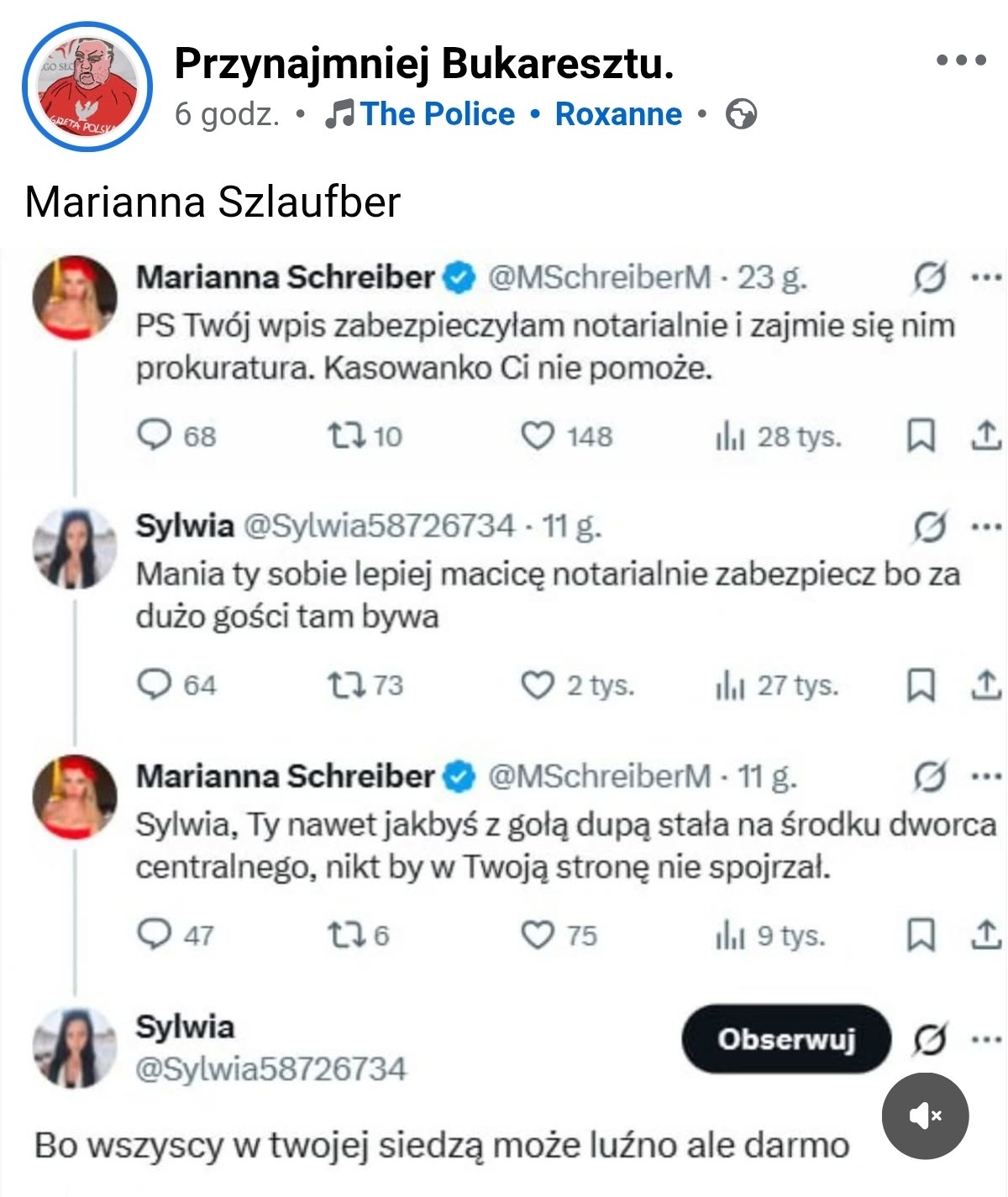Unmute sound with the speaker button
This screenshot has width=1008, height=1197.
point(925,1116)
